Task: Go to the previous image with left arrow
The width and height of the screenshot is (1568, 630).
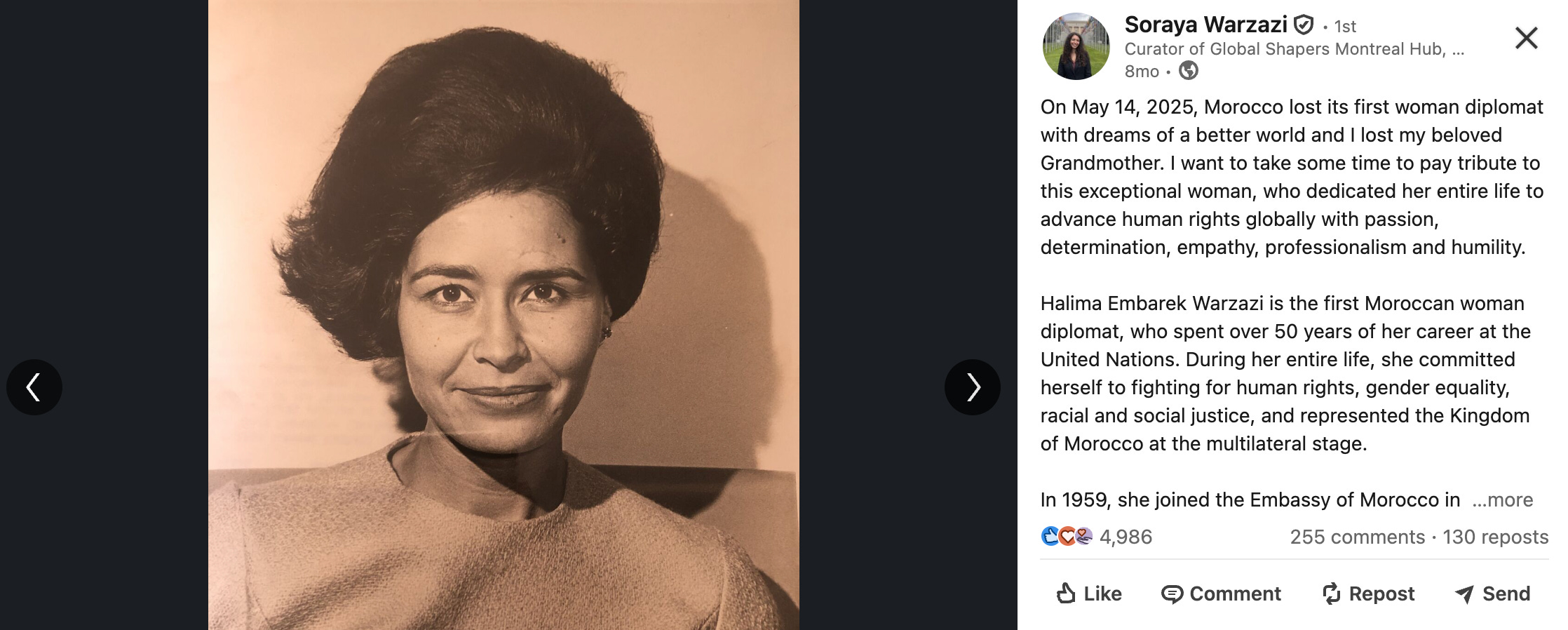Action: [34, 387]
